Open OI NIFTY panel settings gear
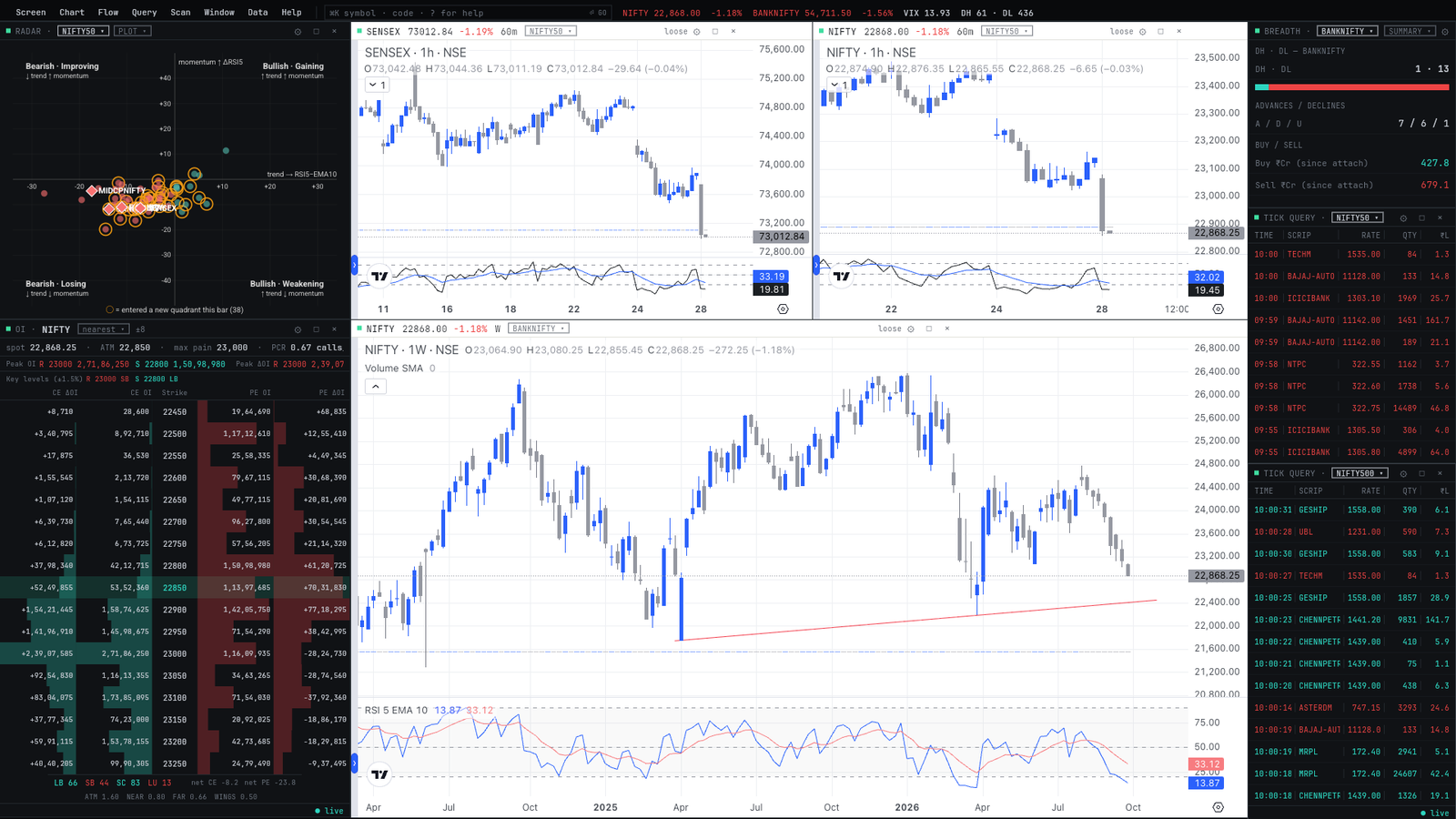 [298, 329]
